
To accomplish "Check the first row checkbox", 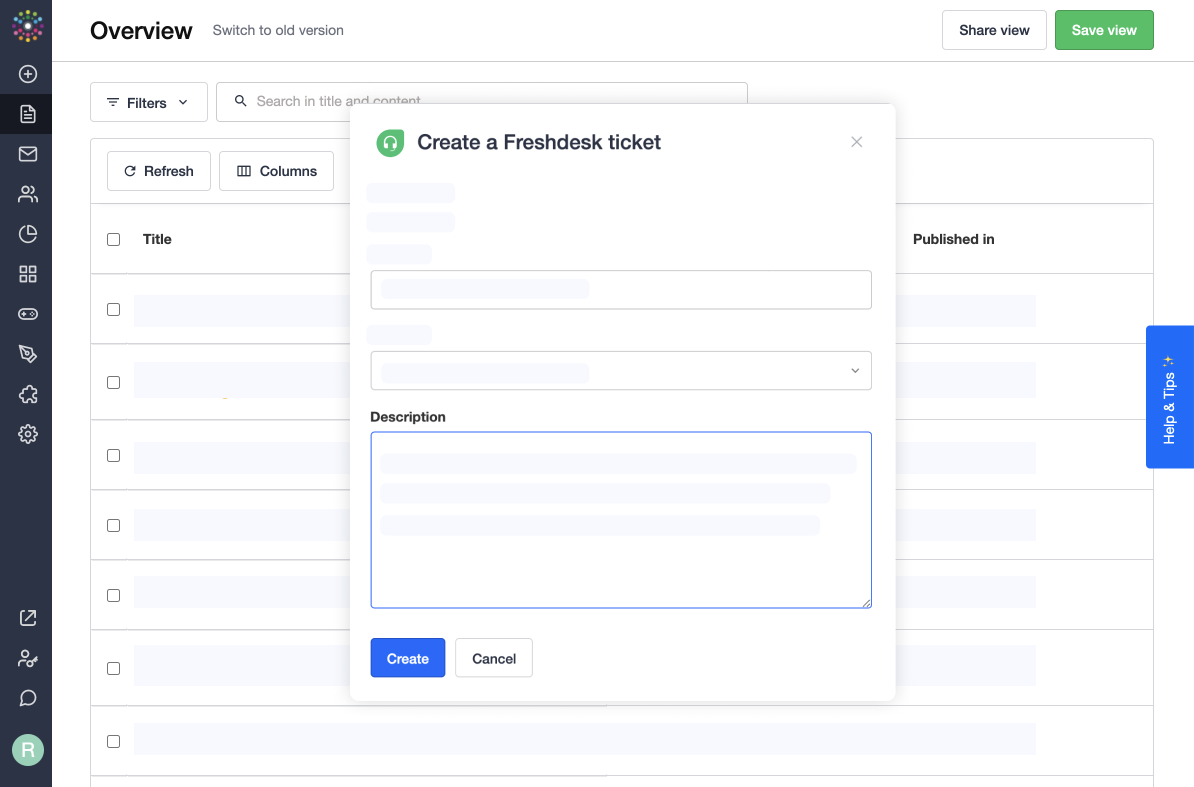I will point(113,310).
